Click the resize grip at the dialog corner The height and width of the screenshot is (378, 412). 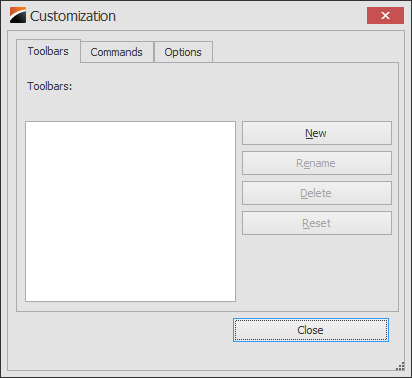[x=400, y=366]
